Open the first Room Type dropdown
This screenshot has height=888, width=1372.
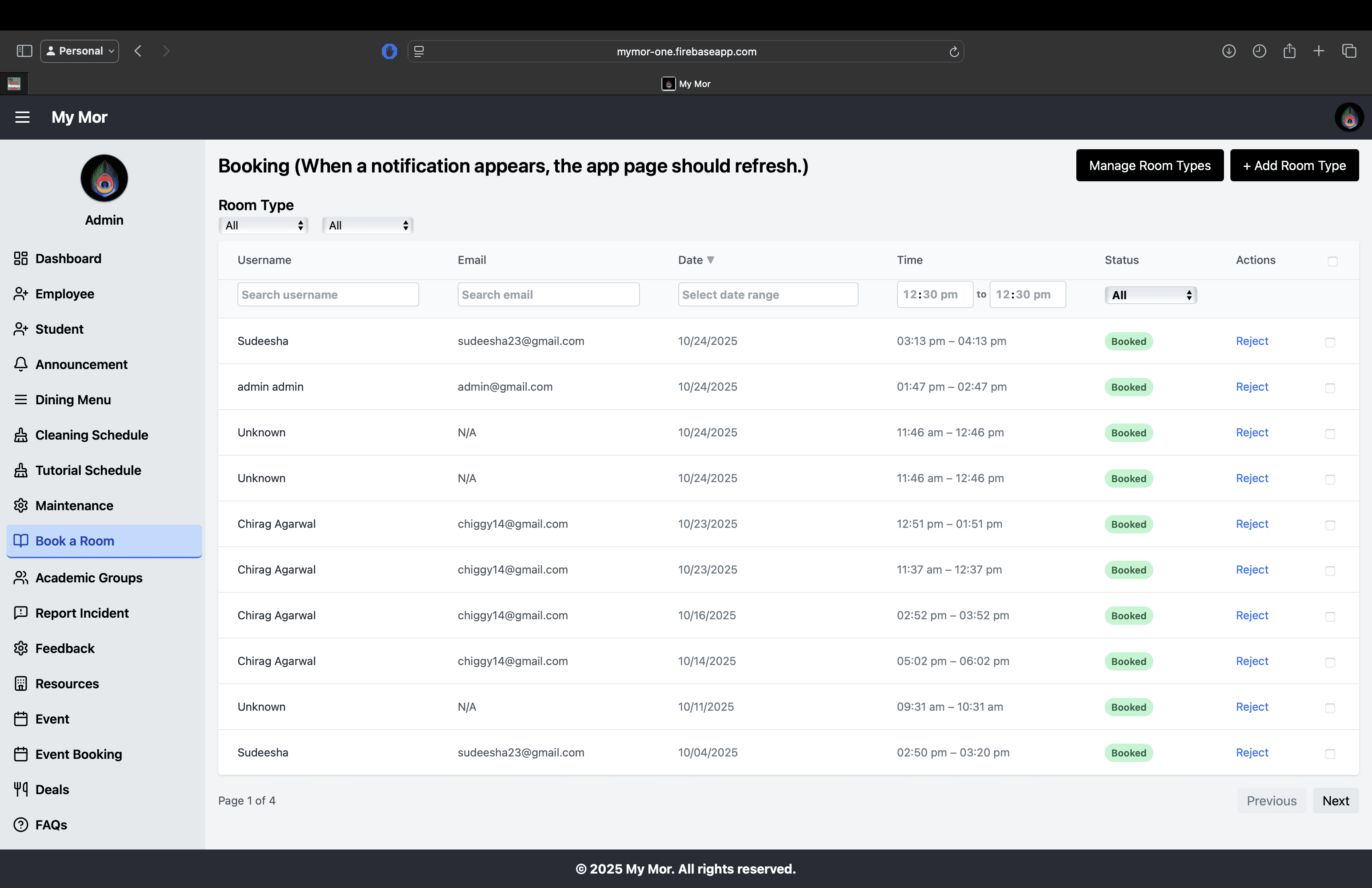264,225
